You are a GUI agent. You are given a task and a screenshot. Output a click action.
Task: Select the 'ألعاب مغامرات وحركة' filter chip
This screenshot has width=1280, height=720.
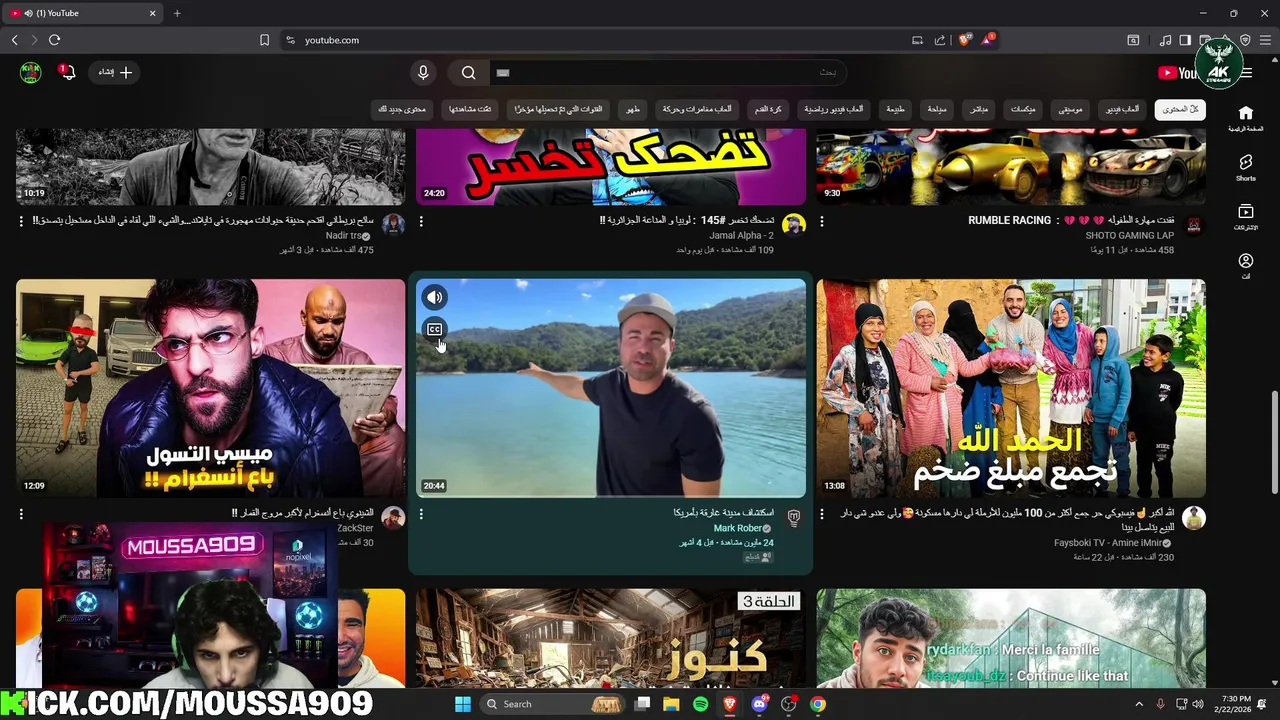point(697,109)
